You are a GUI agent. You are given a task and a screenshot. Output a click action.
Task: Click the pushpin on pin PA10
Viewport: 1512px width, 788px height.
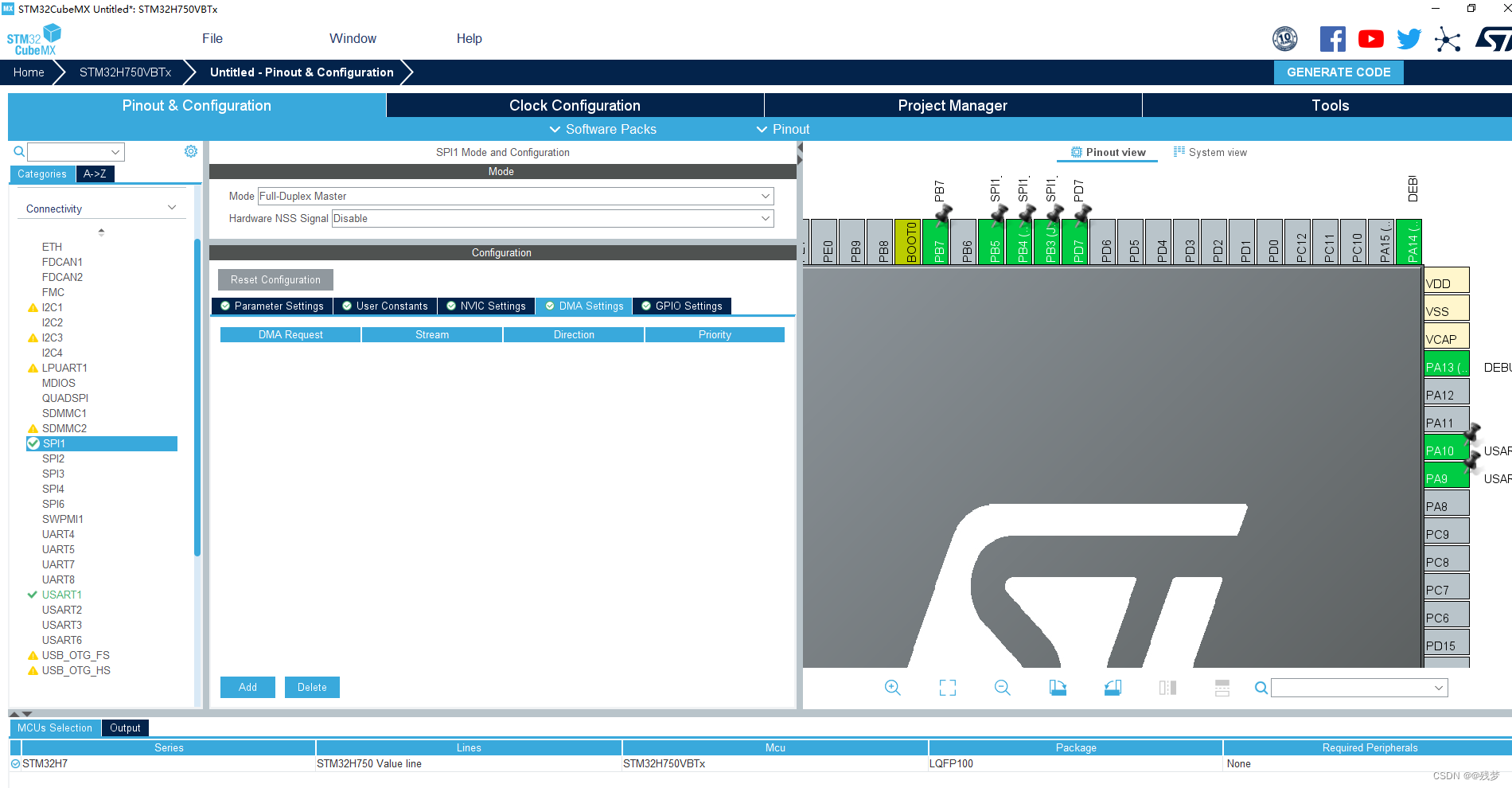click(1472, 432)
